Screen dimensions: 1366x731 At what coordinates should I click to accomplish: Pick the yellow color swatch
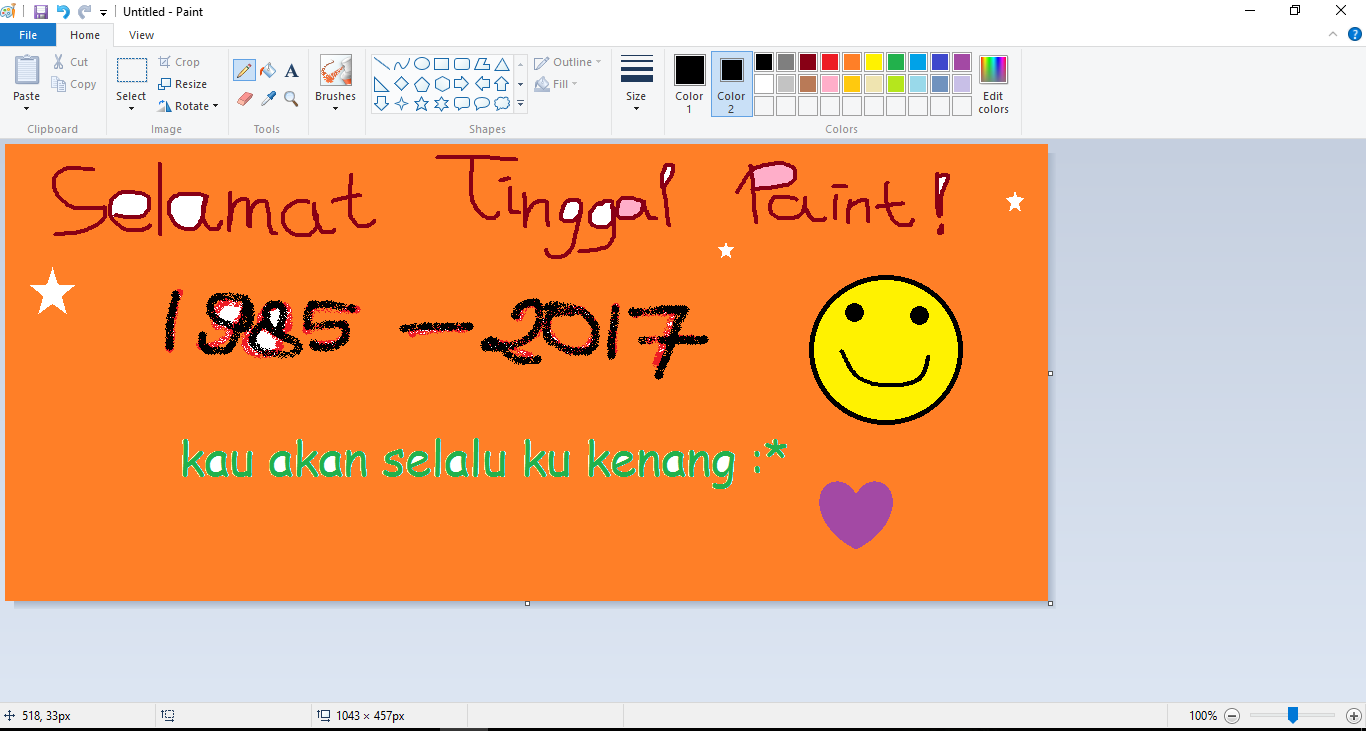click(x=874, y=62)
